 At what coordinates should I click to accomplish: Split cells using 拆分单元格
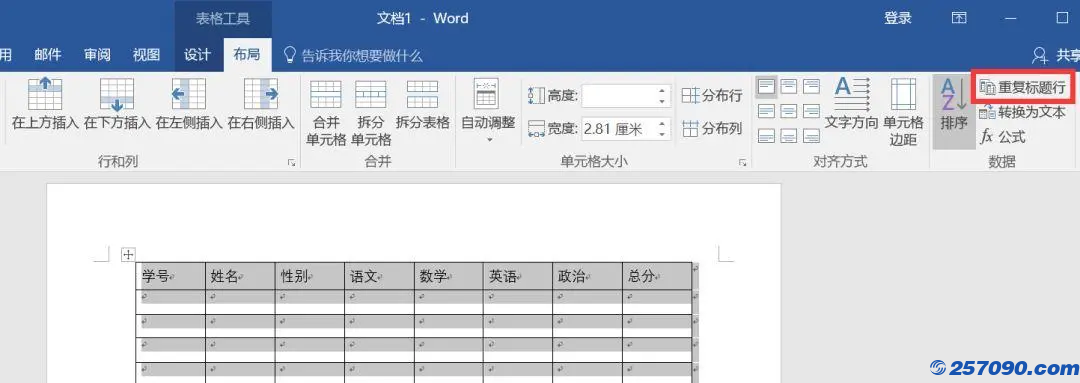[x=371, y=113]
